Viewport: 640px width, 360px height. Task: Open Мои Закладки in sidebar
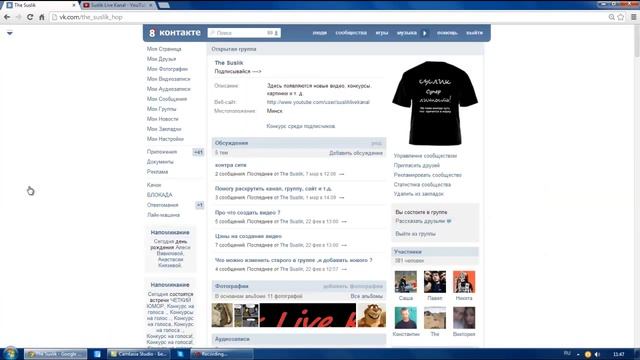tap(164, 129)
